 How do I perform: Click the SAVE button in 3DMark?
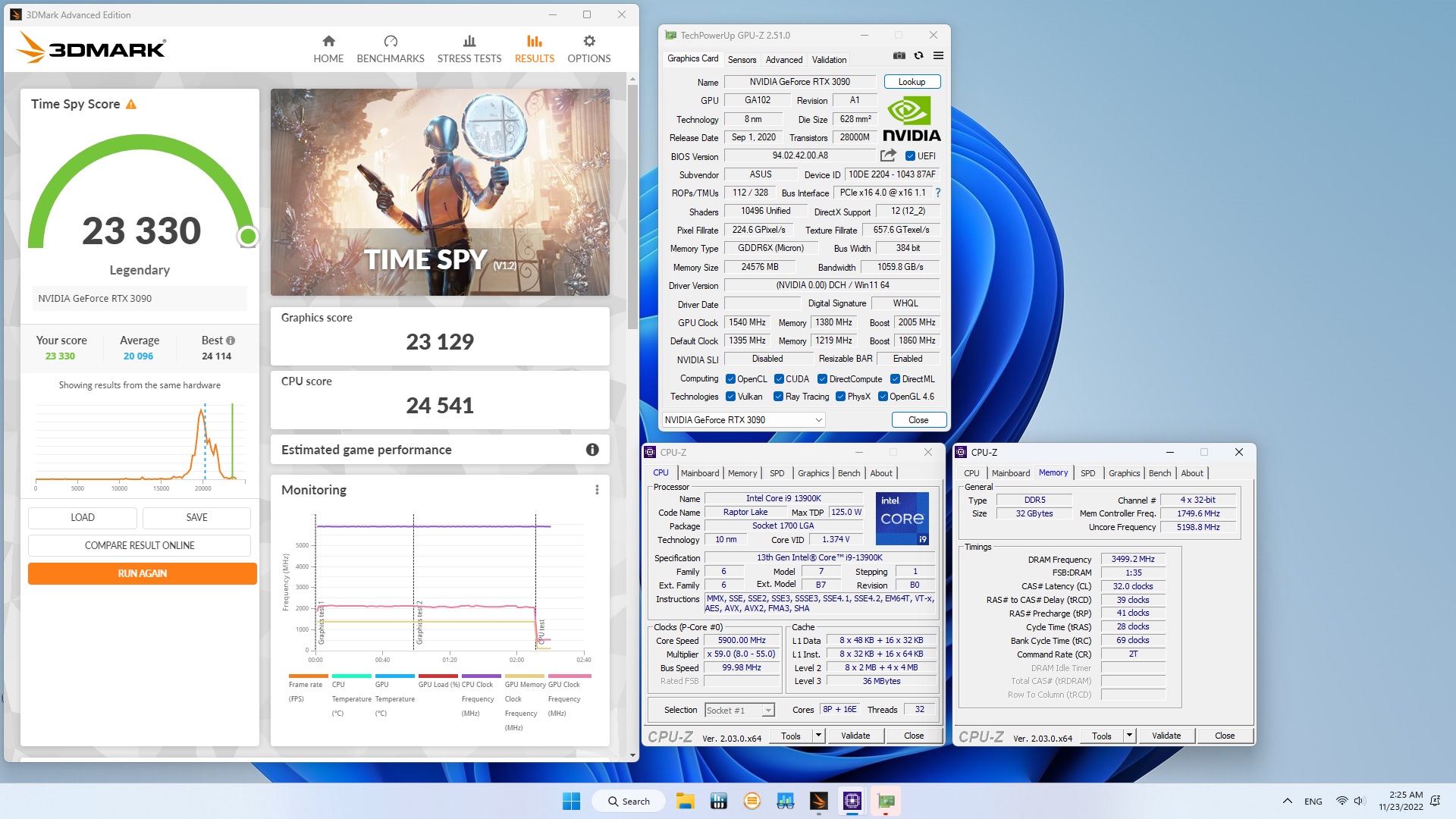pos(196,517)
